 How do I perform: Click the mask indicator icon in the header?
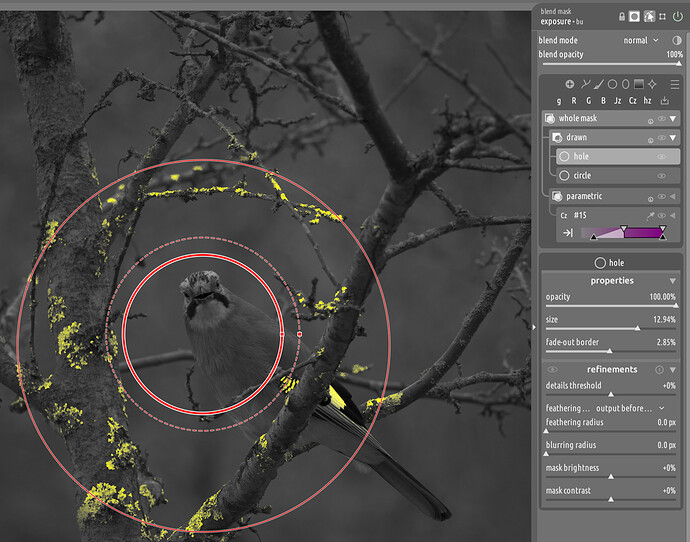coord(634,17)
